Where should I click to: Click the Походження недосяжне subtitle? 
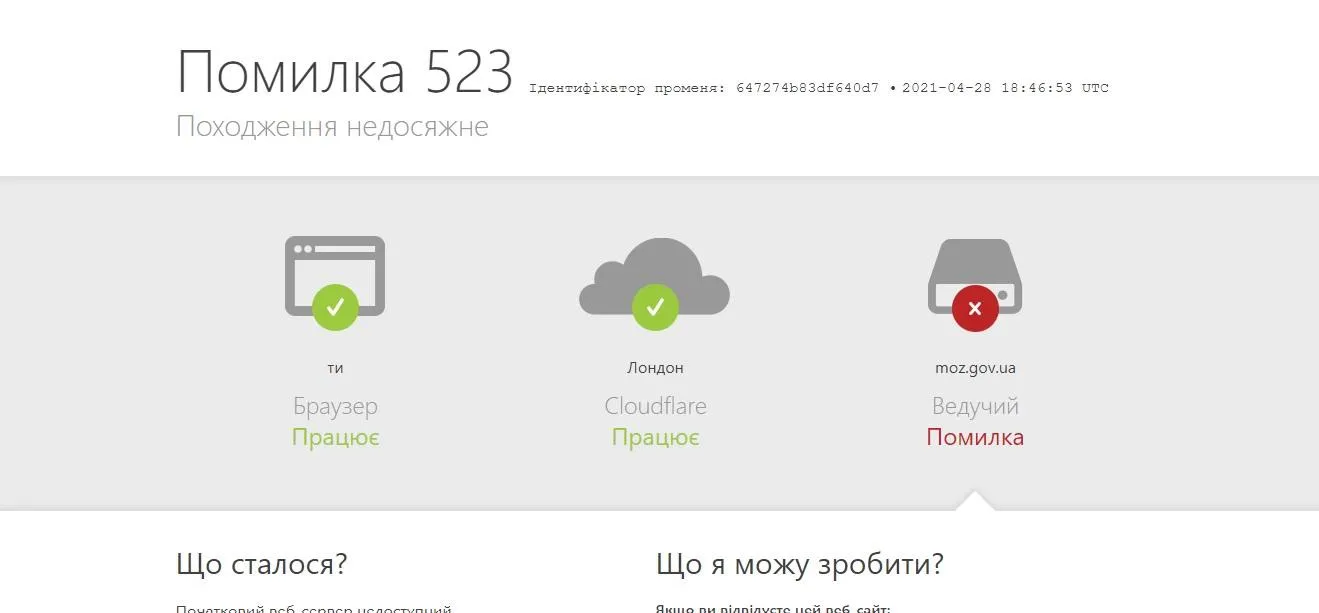332,127
